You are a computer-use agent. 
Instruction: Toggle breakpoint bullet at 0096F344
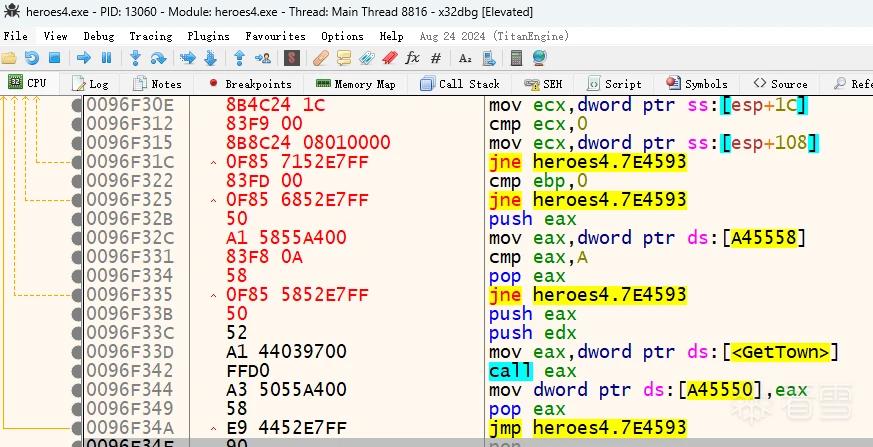[x=77, y=390]
